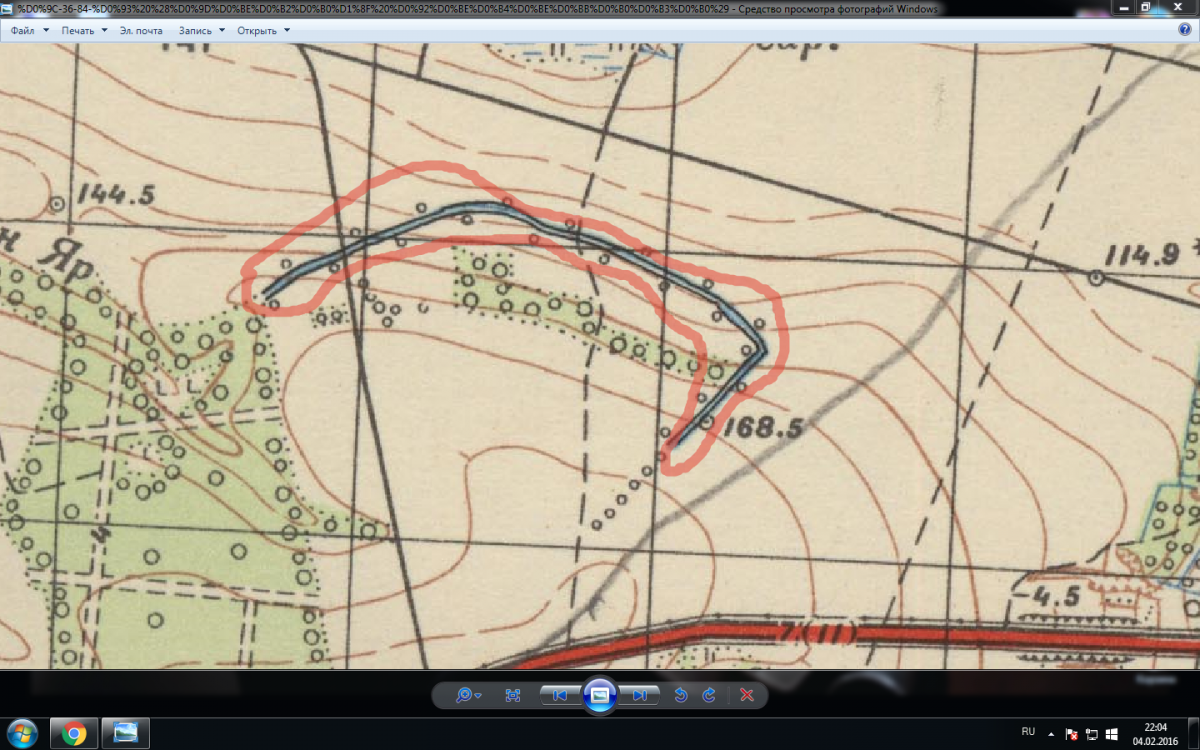
Task: Rotate the image clockwise
Action: click(709, 695)
